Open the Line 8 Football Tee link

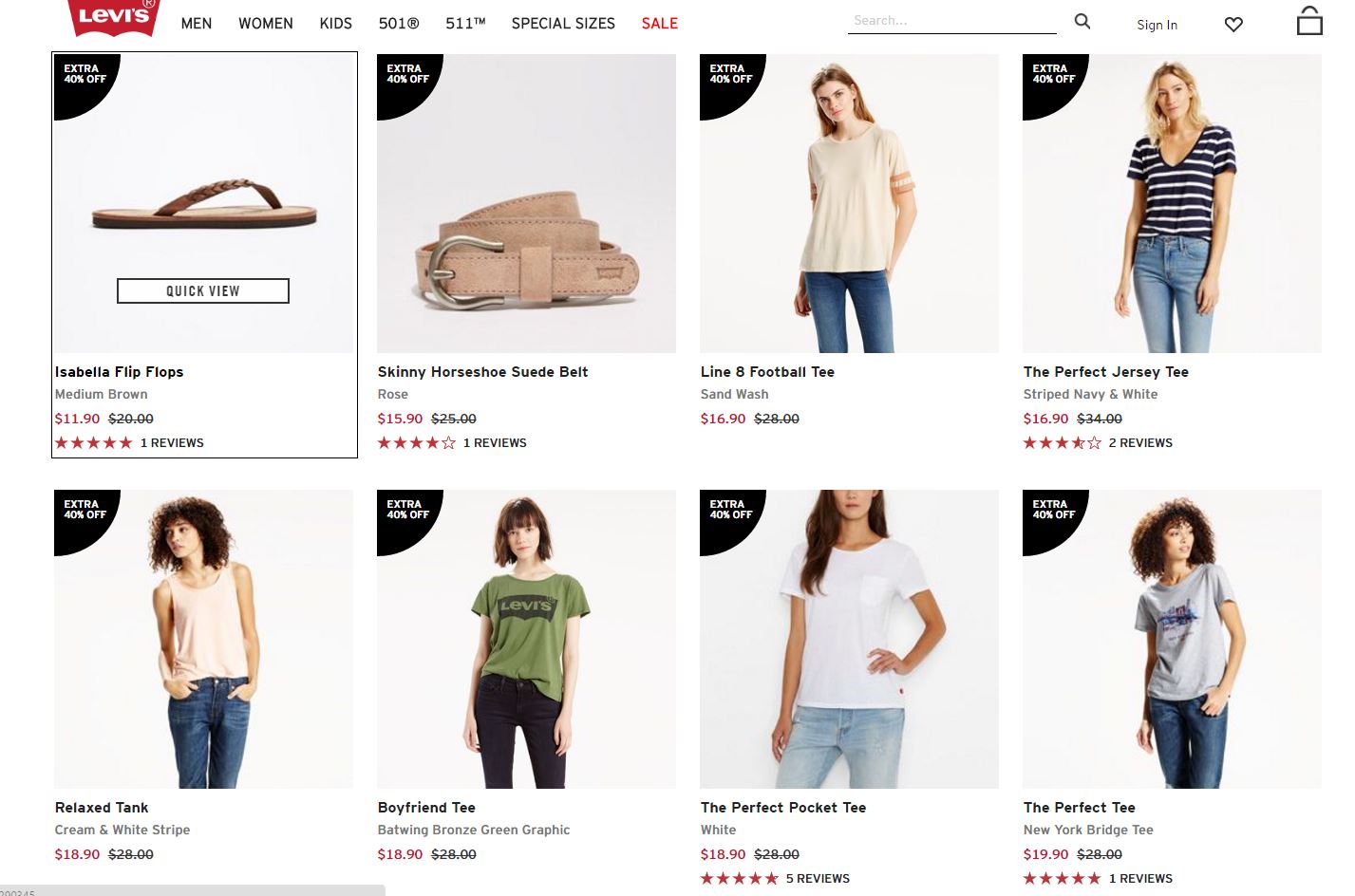[x=767, y=372]
